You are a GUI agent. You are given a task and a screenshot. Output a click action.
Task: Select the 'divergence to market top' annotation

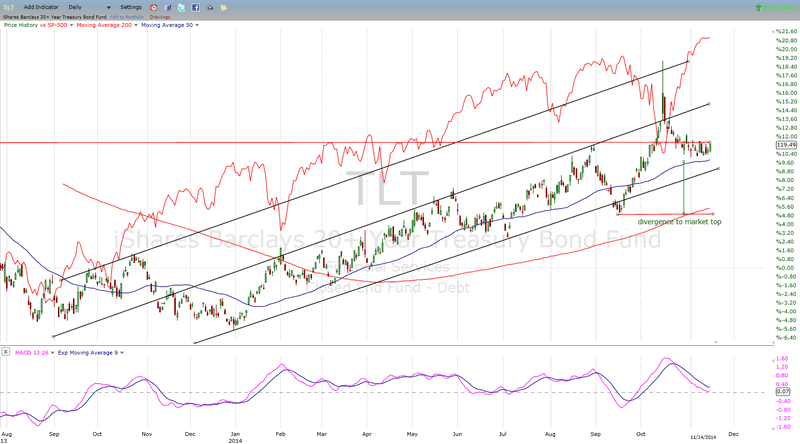pyautogui.click(x=679, y=221)
